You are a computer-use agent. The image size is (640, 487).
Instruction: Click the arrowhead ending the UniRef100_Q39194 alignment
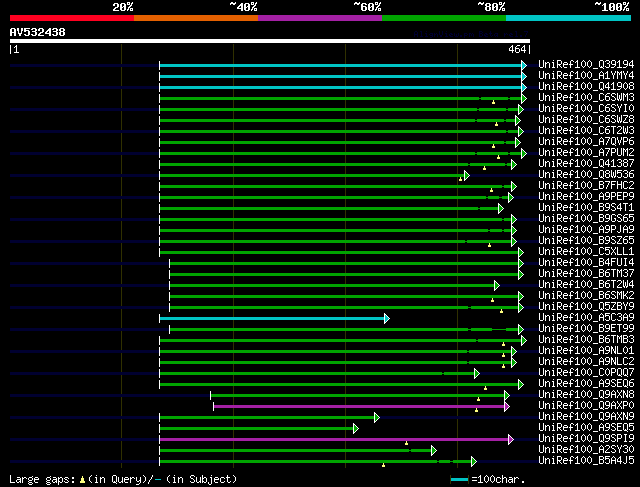[x=523, y=65]
